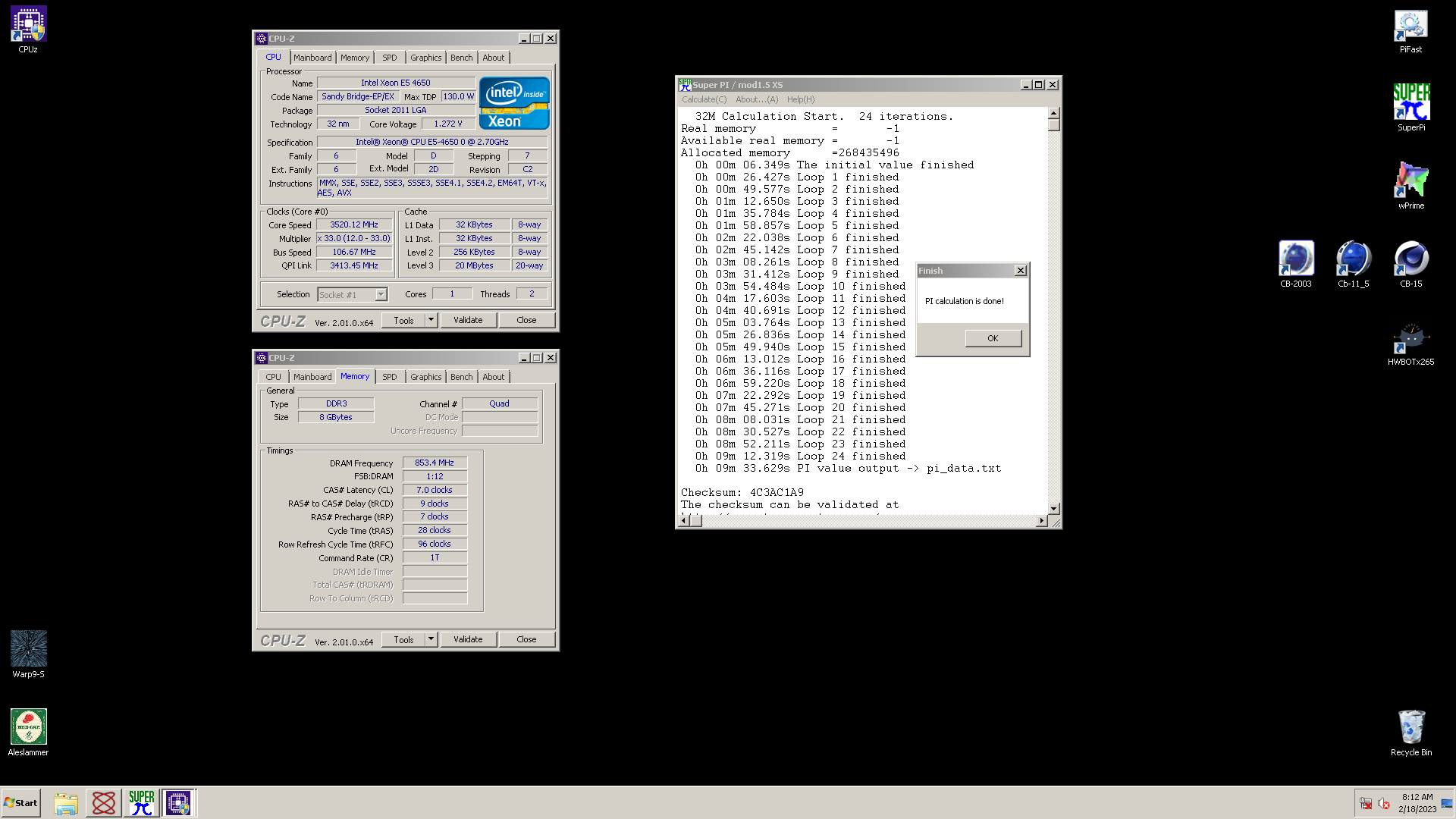Click the Channel # Quad value

[499, 403]
